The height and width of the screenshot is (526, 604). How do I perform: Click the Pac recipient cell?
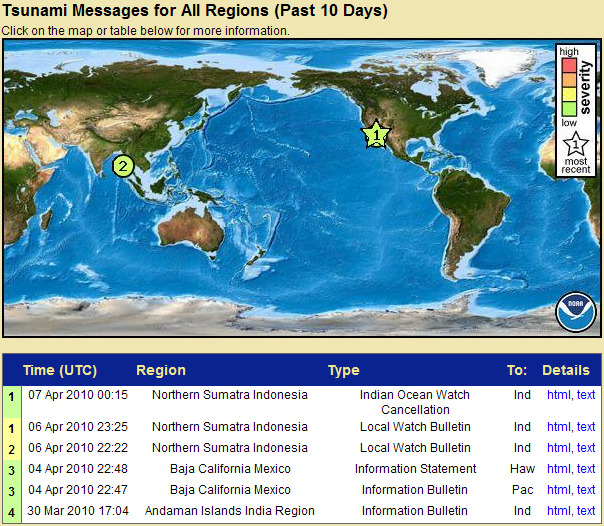pyautogui.click(x=522, y=490)
